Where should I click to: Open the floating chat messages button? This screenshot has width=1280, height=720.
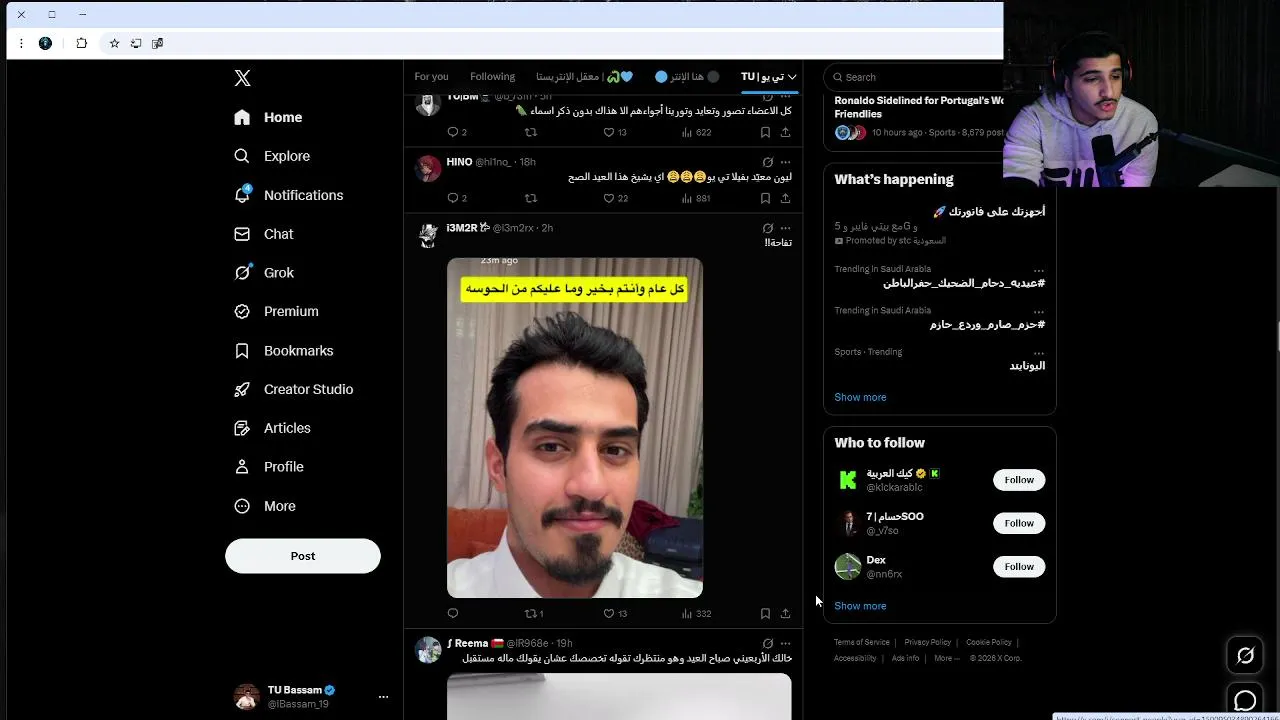(1245, 701)
